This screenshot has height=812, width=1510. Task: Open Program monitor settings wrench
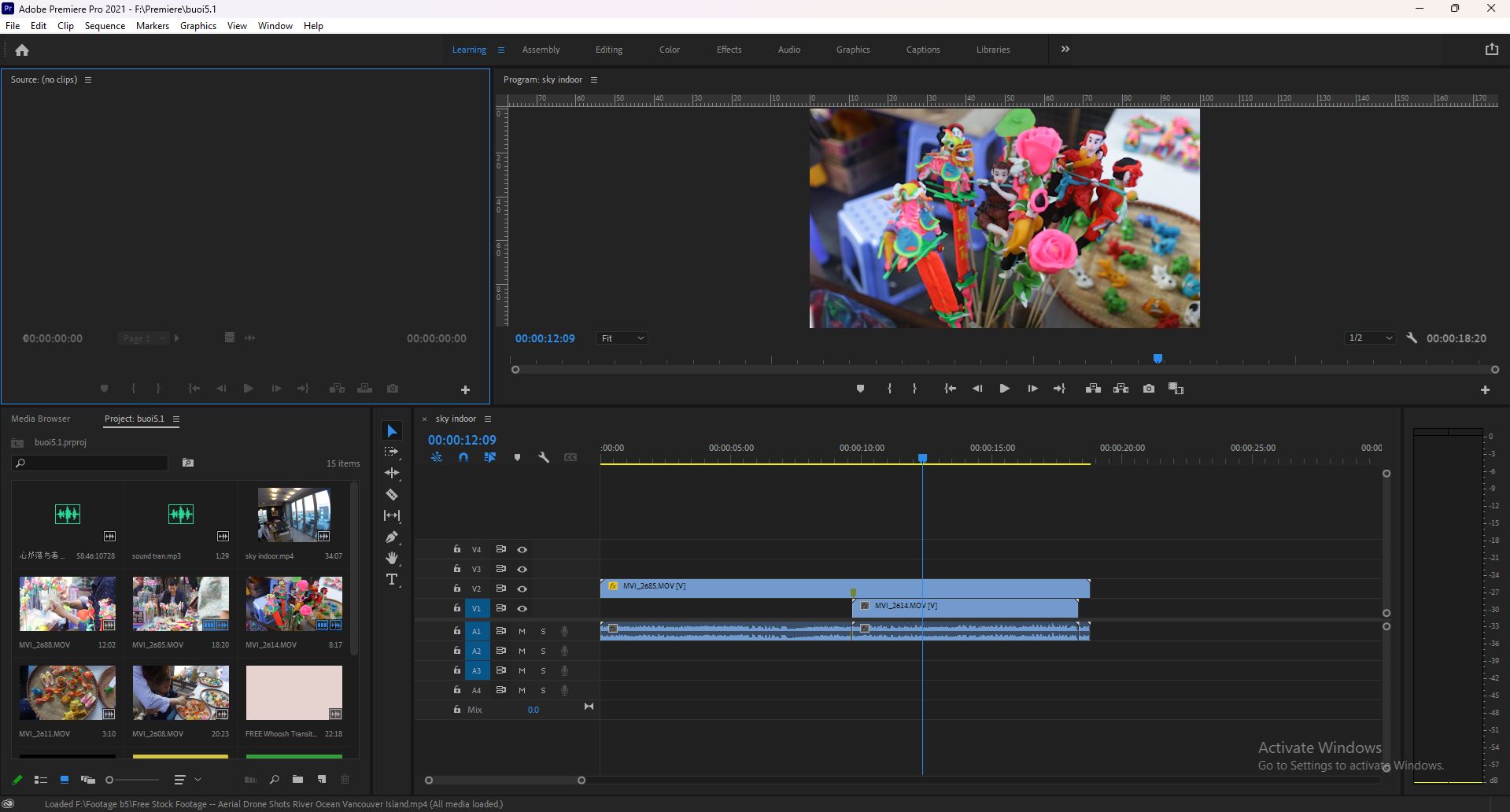(x=1412, y=338)
